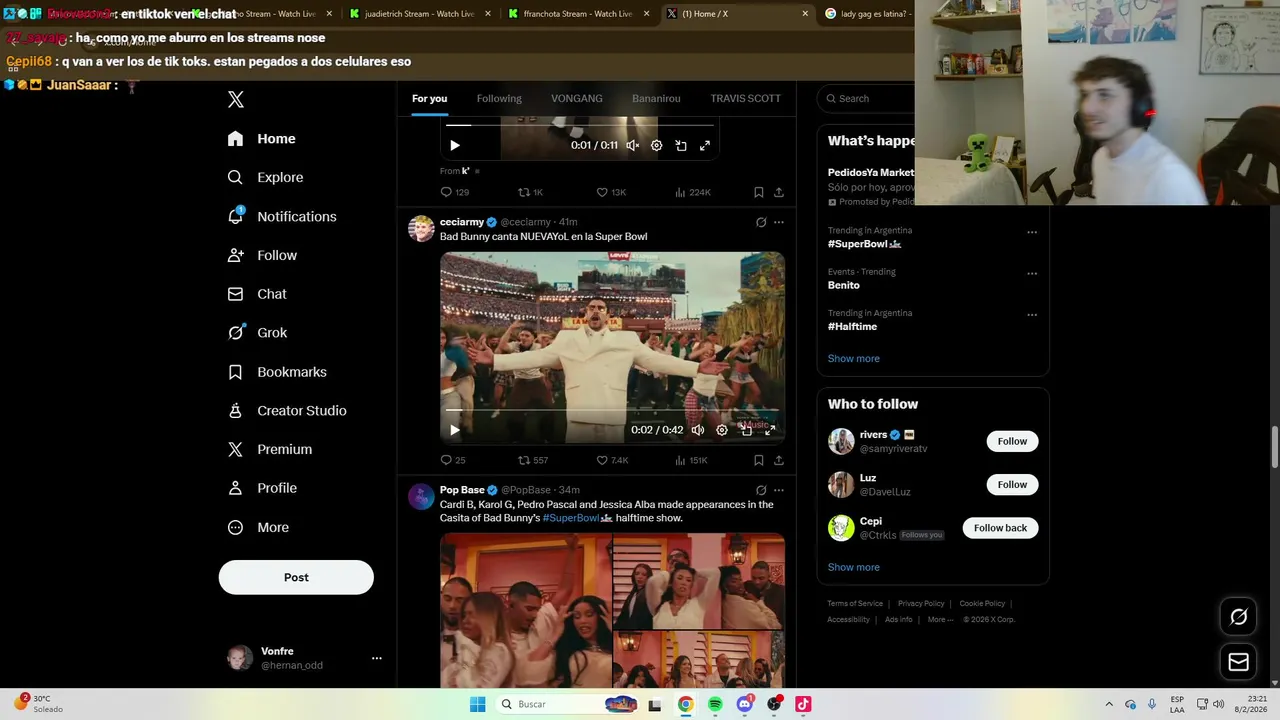Screen dimensions: 1280x720
Task: Repost ceciarmy post with 557 reposts
Action: 532,460
